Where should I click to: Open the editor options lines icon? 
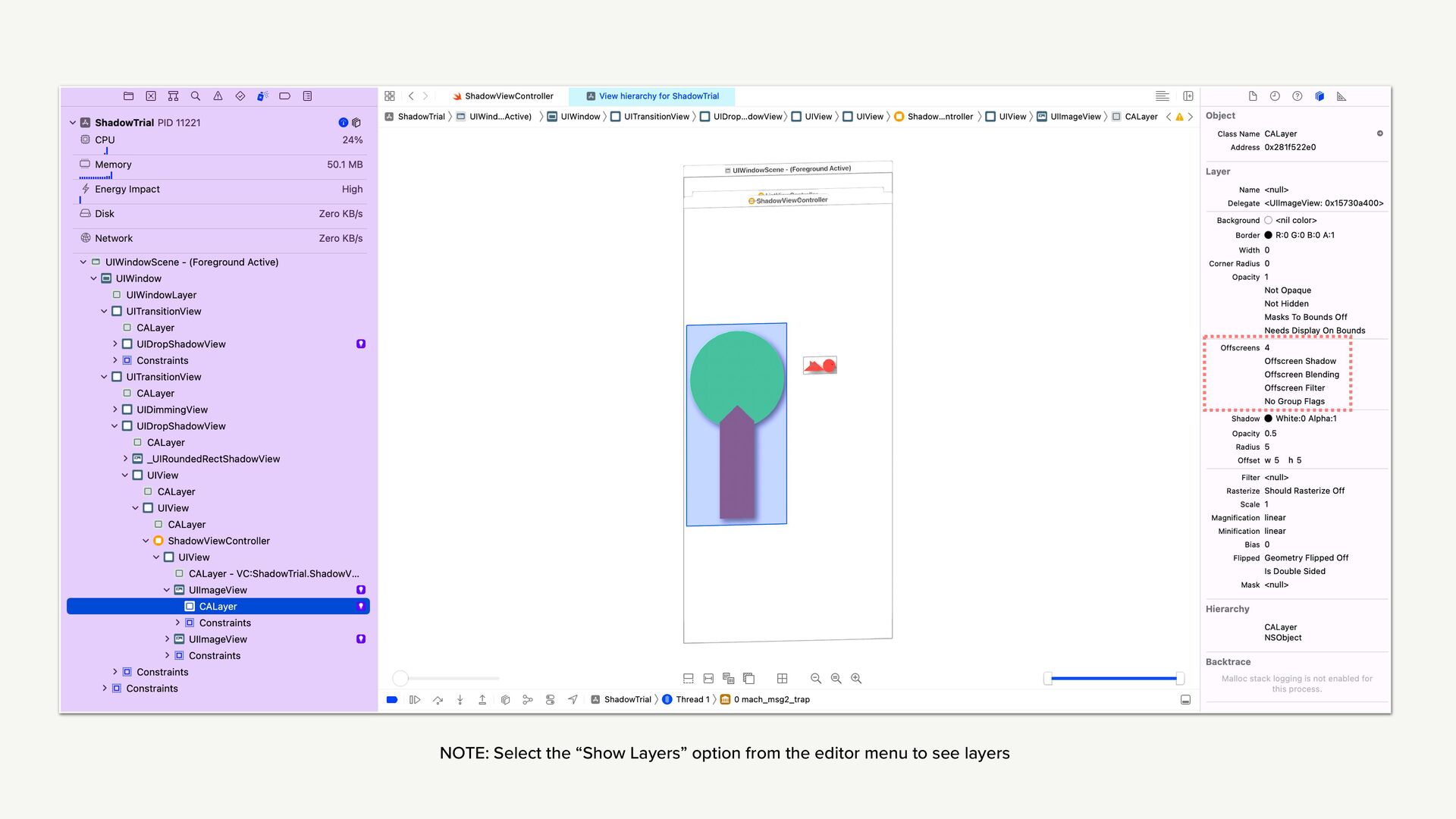(1162, 96)
